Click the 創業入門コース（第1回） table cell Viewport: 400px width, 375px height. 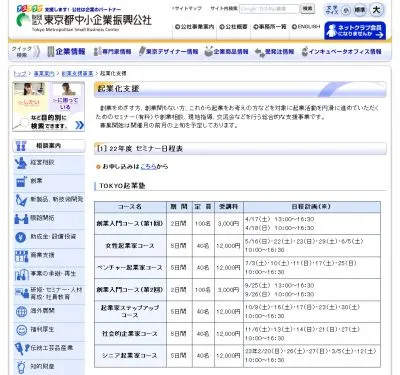130,223
